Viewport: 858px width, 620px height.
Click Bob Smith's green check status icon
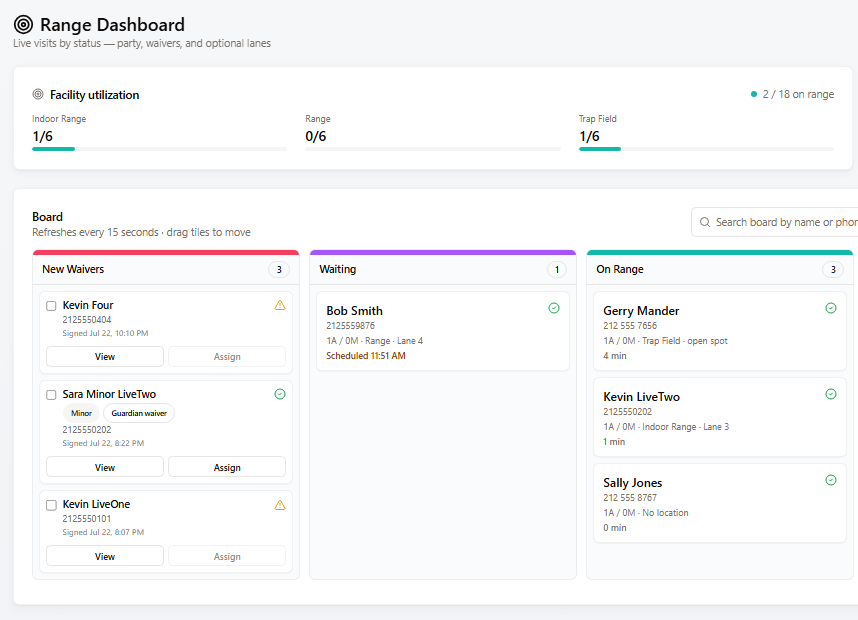coord(554,308)
